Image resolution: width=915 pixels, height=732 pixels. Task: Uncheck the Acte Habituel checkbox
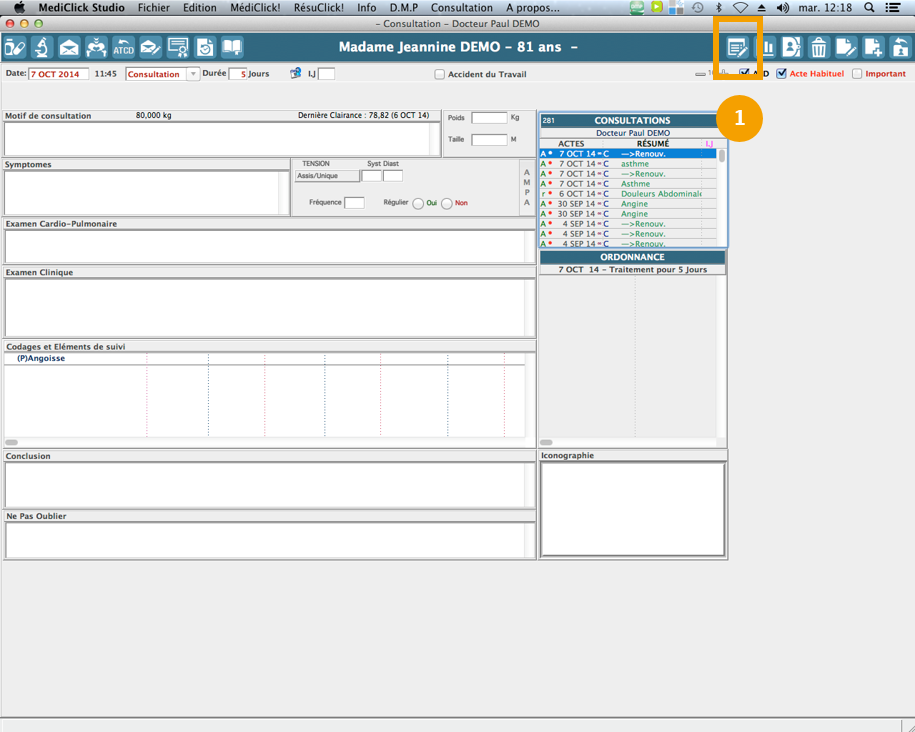tap(782, 74)
